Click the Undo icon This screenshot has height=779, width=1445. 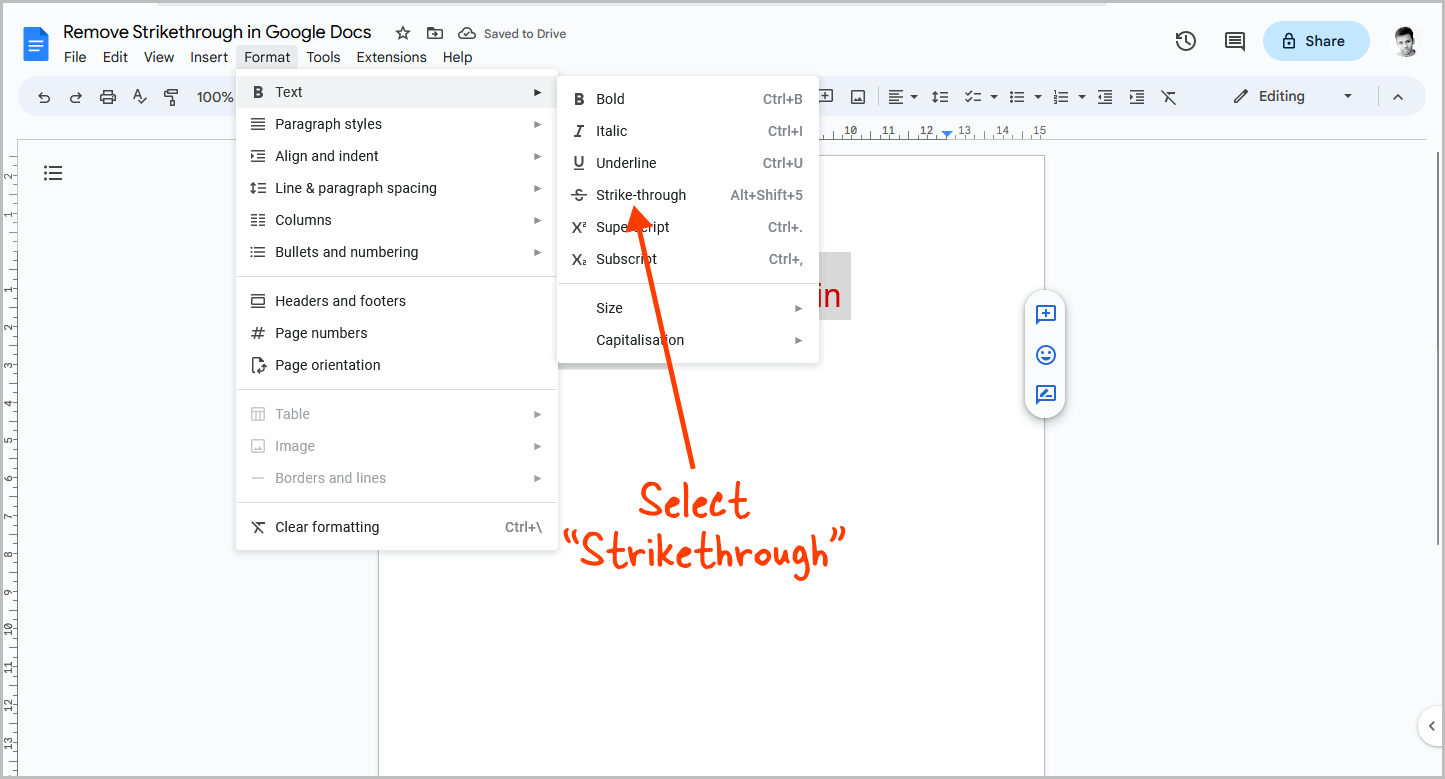pos(43,97)
